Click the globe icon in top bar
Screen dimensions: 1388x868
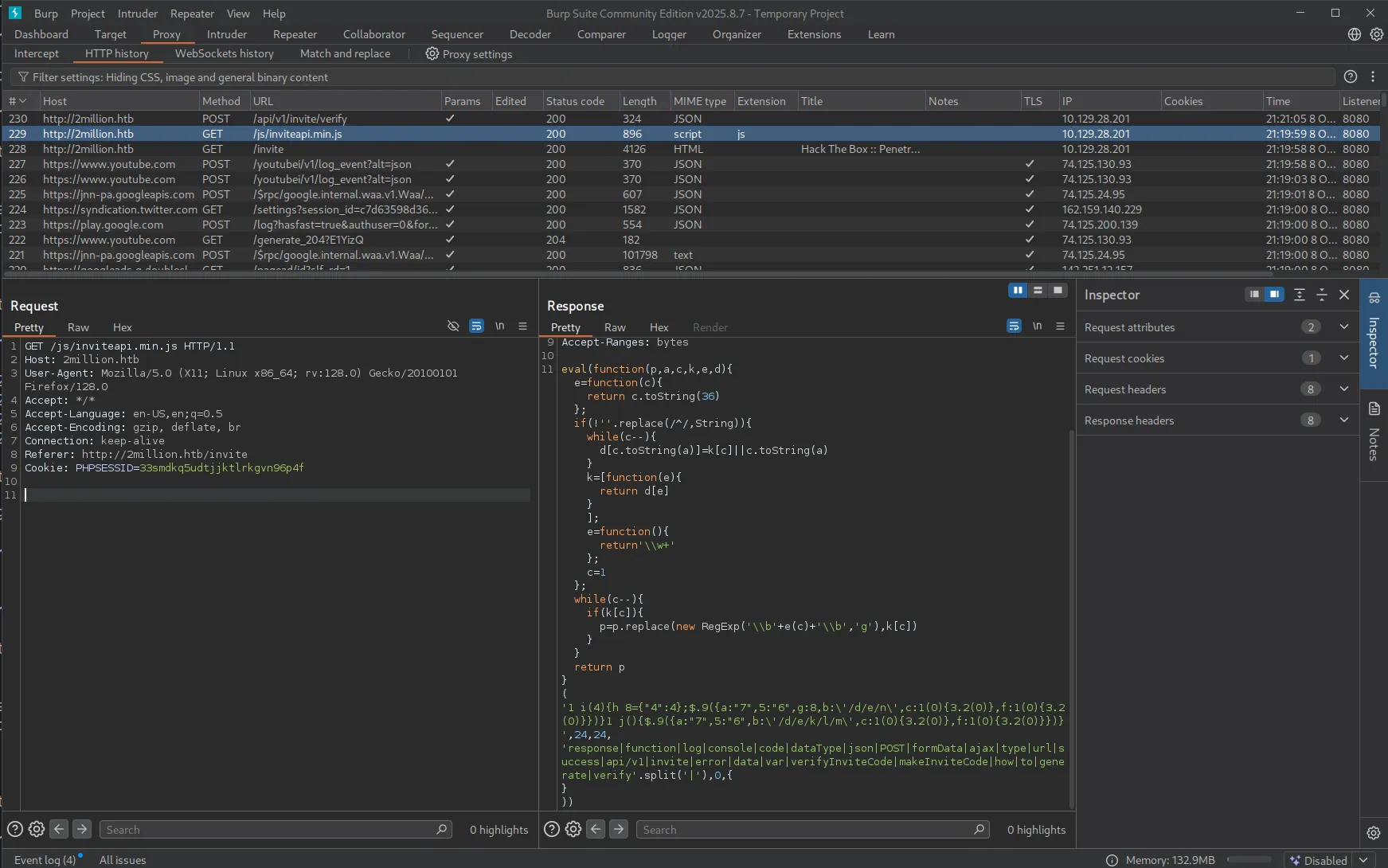tap(1354, 34)
